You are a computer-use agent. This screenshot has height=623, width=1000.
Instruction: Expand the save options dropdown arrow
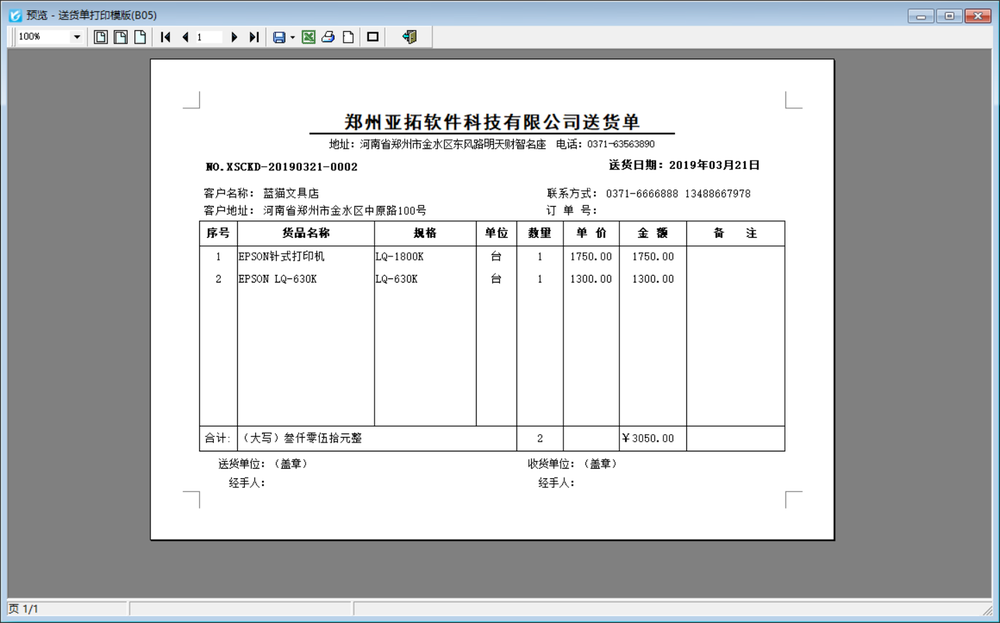point(292,37)
